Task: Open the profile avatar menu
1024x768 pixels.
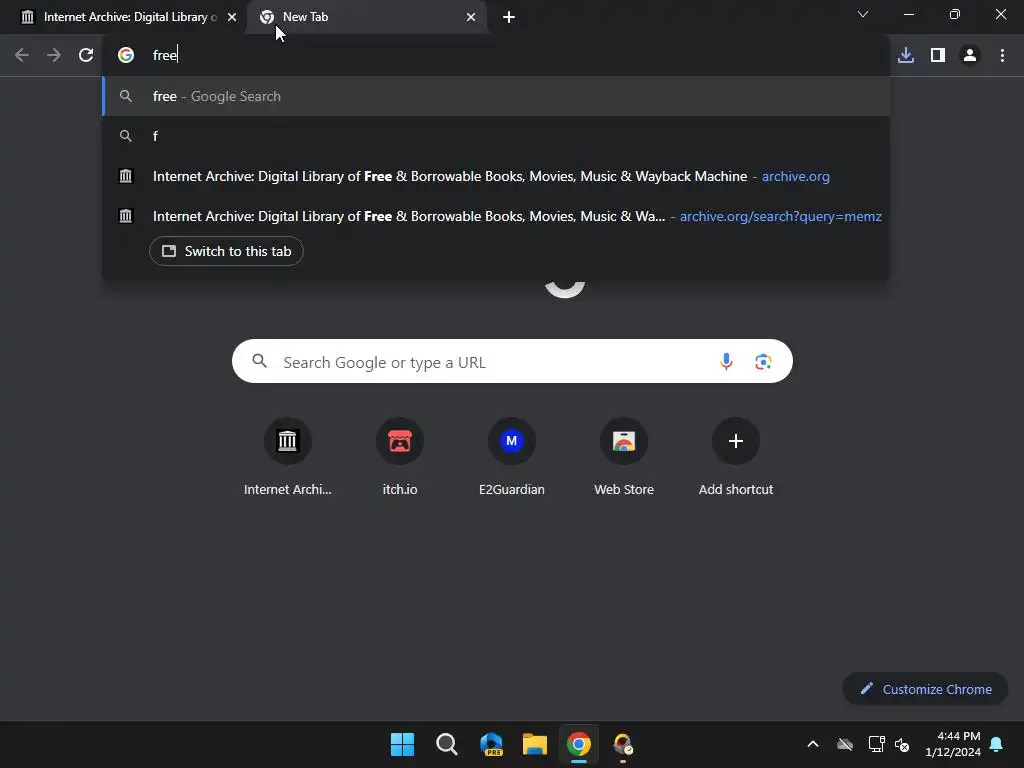Action: pyautogui.click(x=970, y=56)
